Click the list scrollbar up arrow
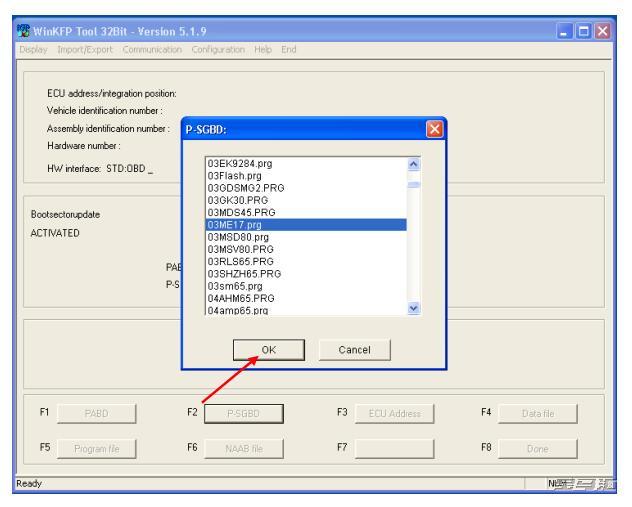This screenshot has height=507, width=632. (x=414, y=164)
